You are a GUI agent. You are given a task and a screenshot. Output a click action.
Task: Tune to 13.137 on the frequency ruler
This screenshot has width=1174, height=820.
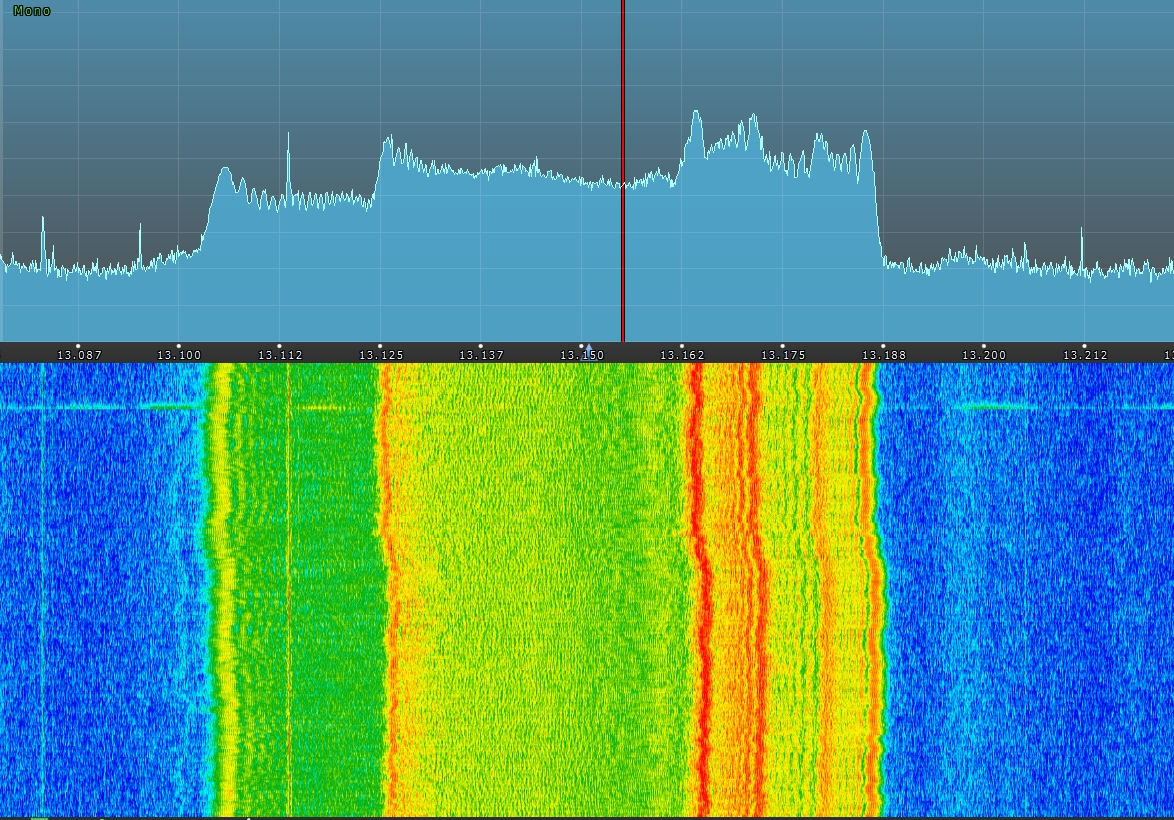pyautogui.click(x=481, y=355)
